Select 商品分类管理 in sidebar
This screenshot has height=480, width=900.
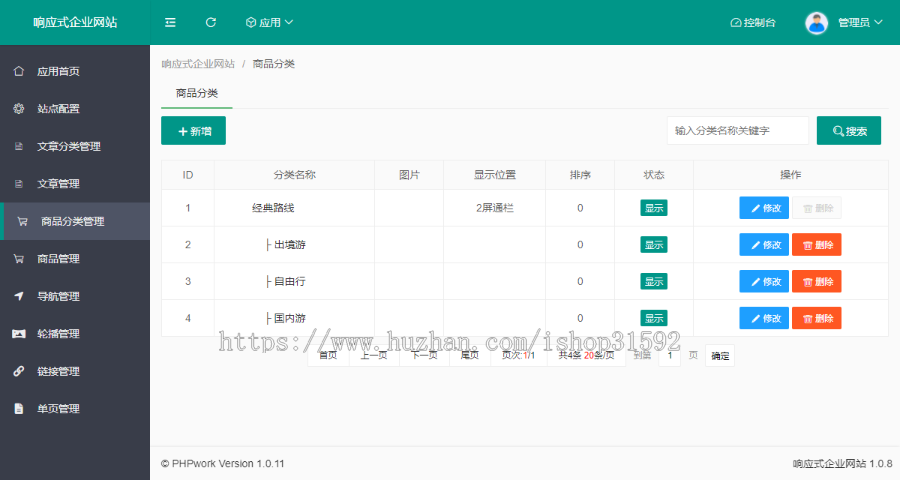(75, 221)
